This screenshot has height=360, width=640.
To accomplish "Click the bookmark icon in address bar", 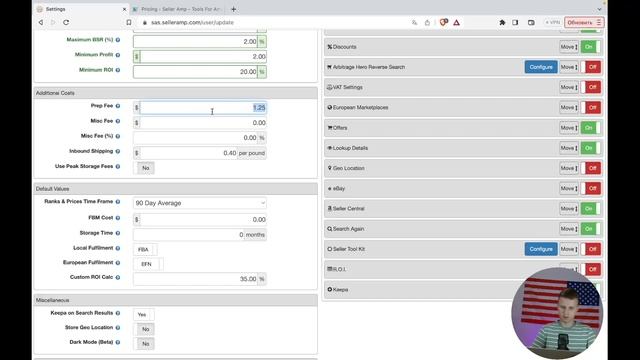I will pos(129,22).
